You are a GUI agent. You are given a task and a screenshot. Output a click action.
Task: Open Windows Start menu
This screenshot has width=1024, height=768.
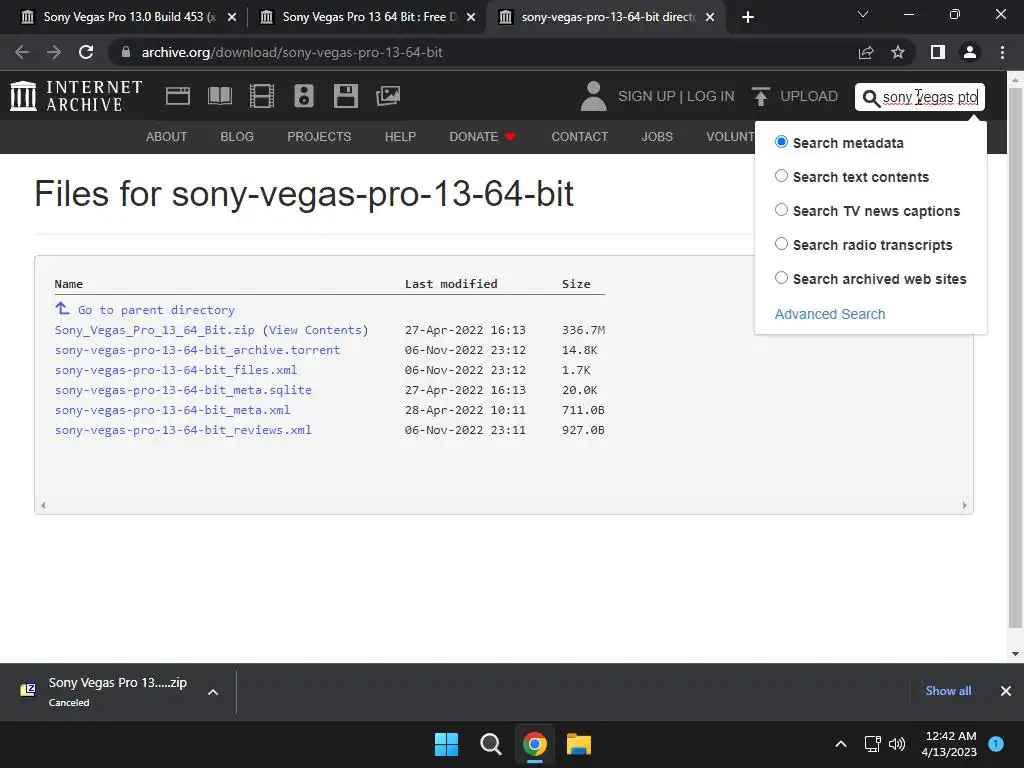pos(447,744)
